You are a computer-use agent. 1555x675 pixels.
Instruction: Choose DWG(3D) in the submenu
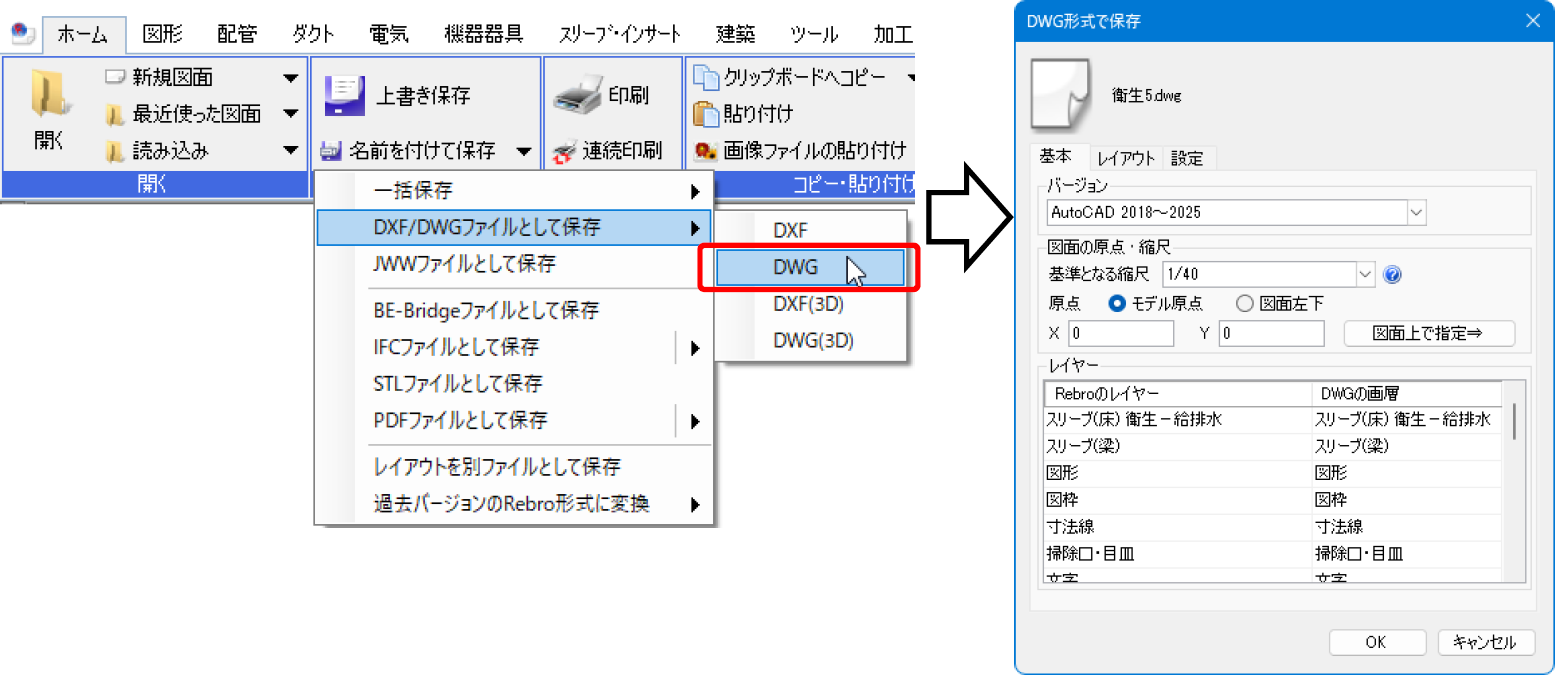(811, 341)
